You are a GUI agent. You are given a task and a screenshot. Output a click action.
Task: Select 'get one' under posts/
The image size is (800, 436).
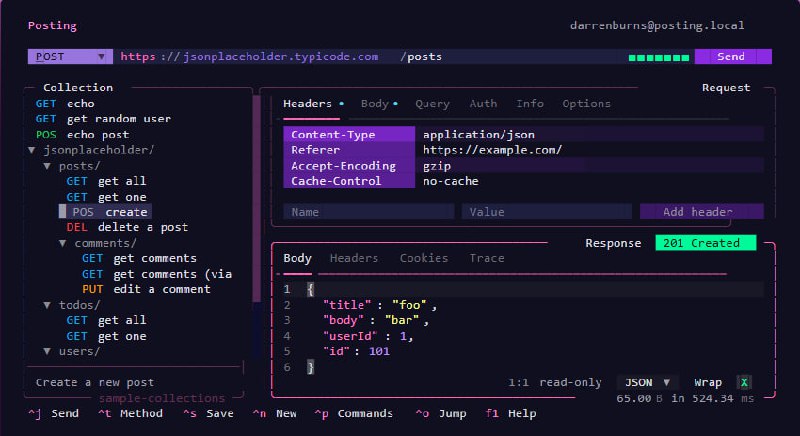106,197
